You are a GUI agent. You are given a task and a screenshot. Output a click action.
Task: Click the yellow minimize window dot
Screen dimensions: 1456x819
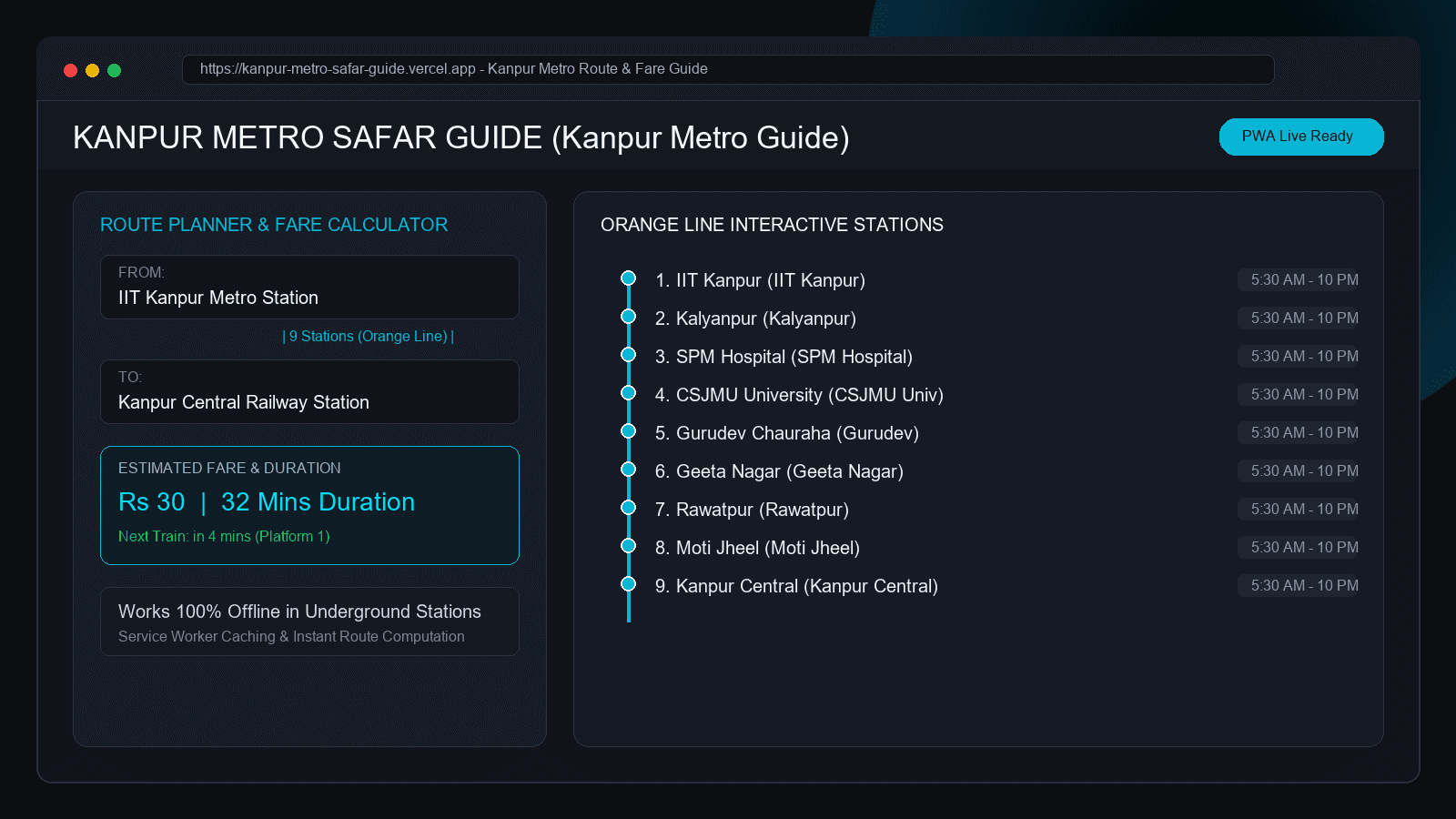[x=92, y=70]
